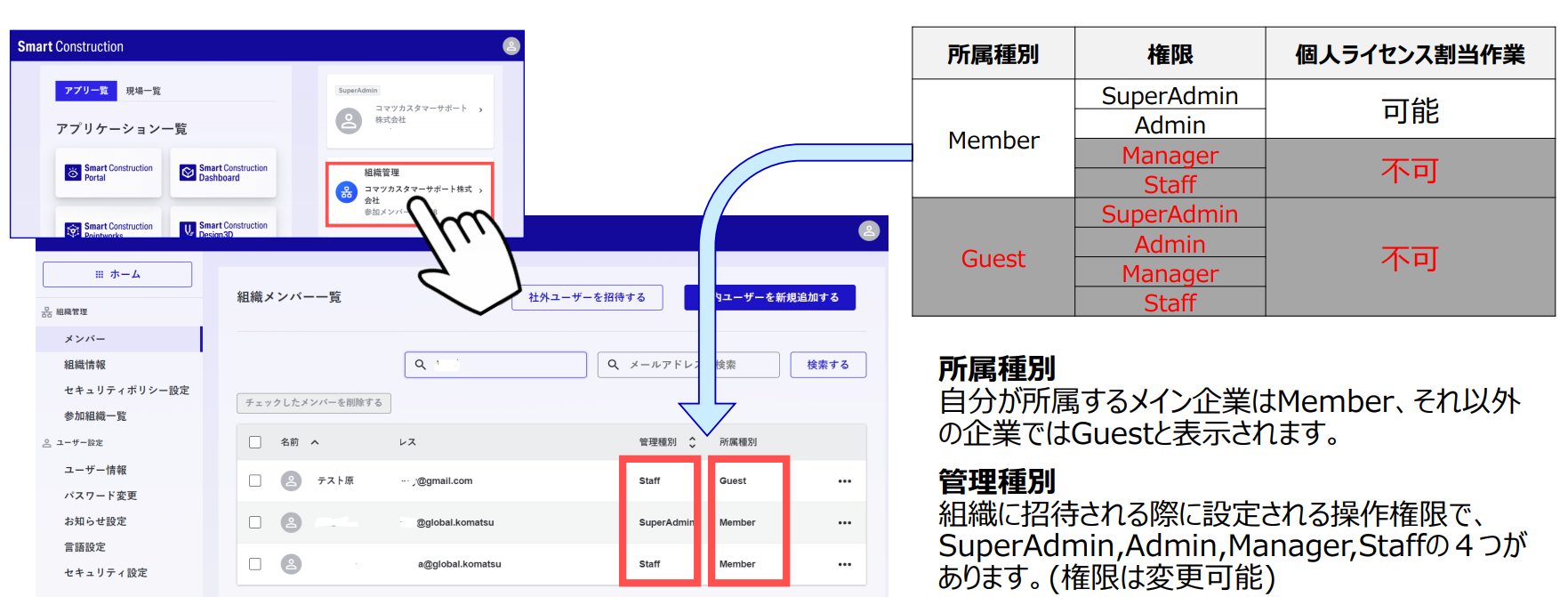Click the a@global.komatsu email address cell
The image size is (1568, 597).
point(460,564)
